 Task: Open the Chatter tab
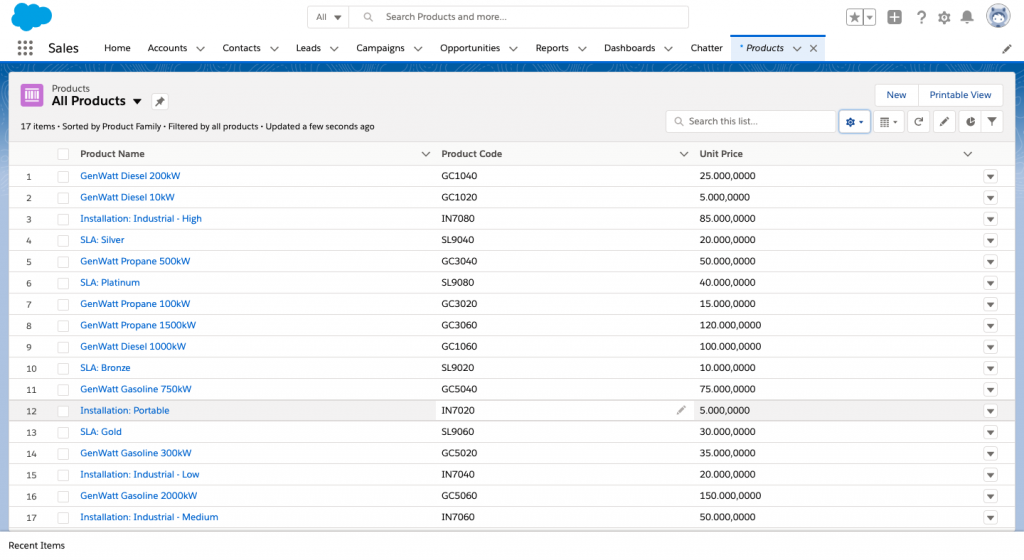coord(707,48)
